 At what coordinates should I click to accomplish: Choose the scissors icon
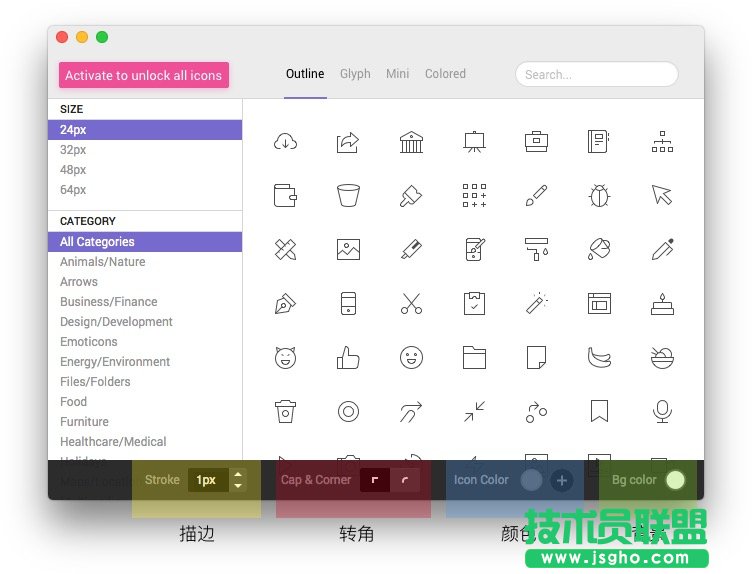pos(411,303)
